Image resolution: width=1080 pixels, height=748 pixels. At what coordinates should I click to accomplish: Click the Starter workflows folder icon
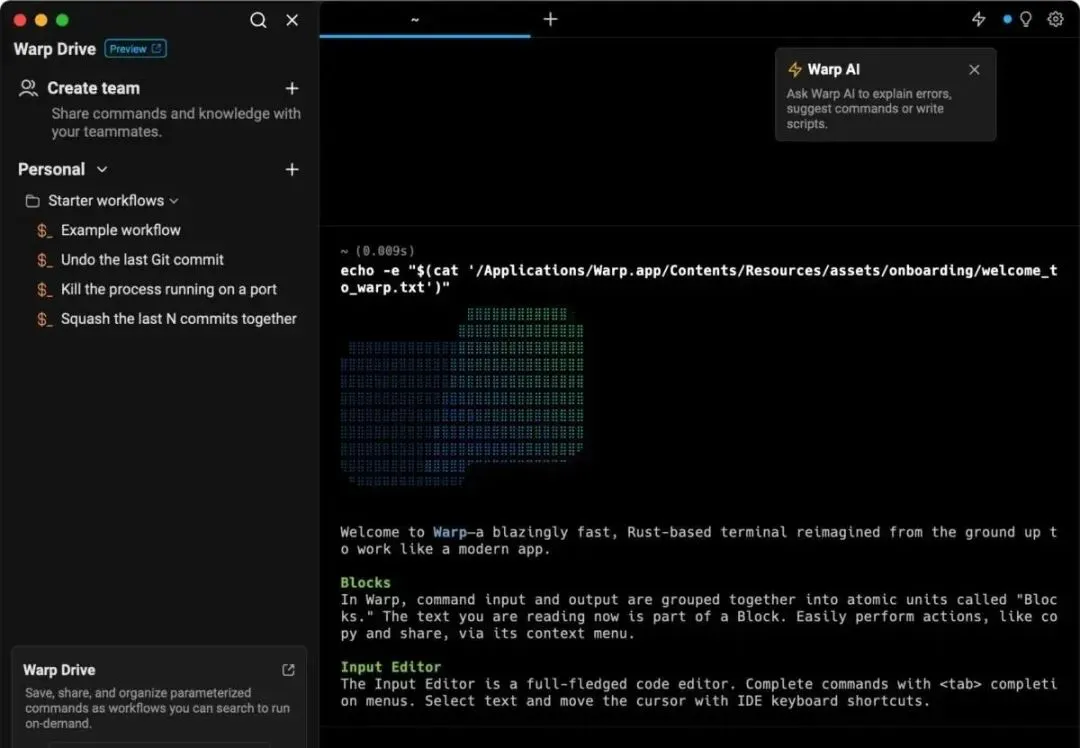coord(32,201)
